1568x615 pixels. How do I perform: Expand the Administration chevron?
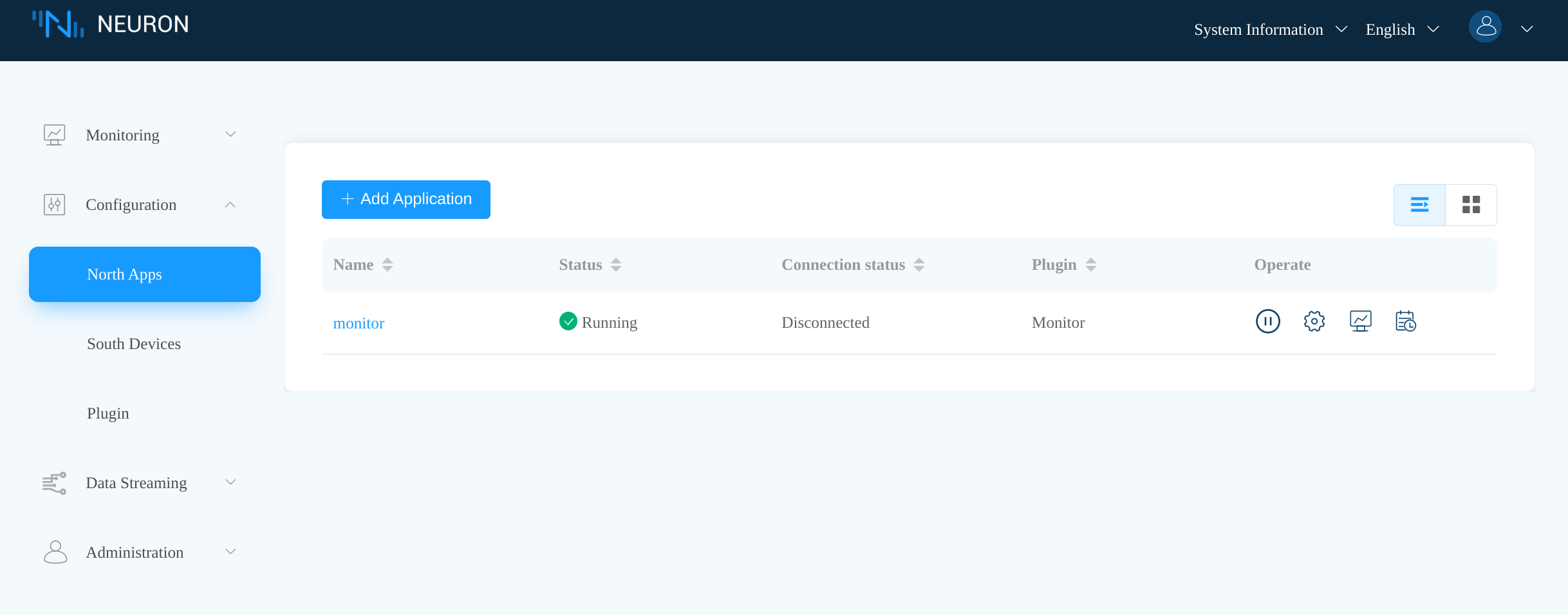pos(230,551)
